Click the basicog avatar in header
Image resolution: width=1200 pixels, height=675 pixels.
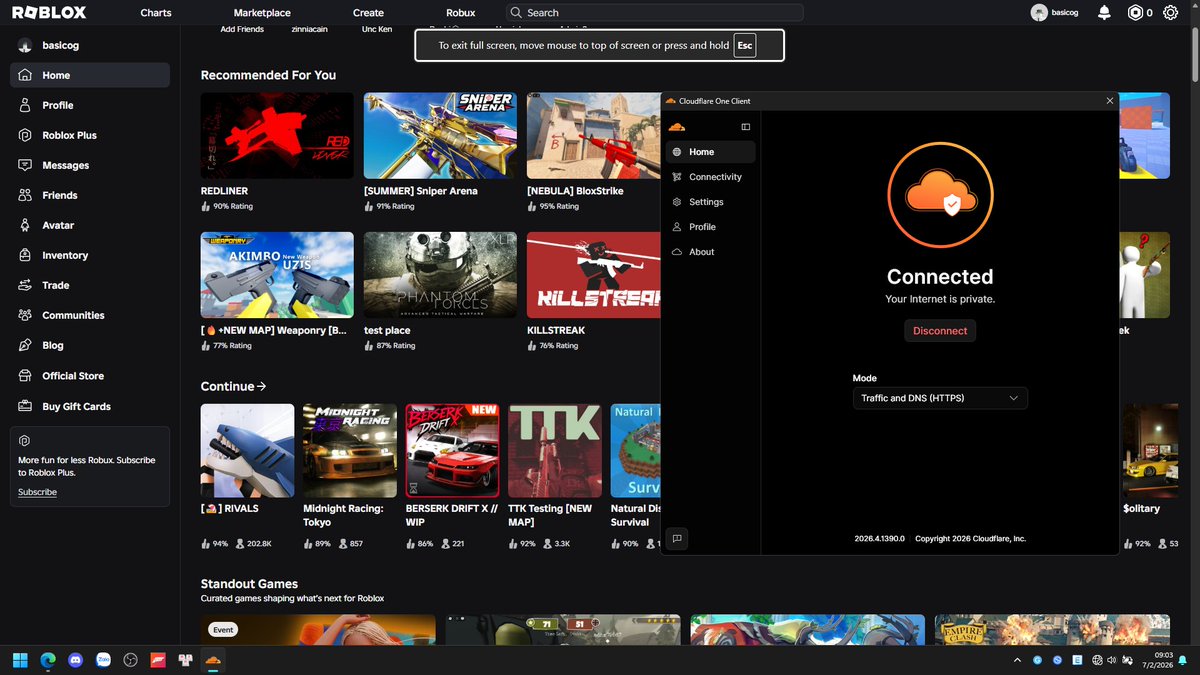coord(1039,13)
